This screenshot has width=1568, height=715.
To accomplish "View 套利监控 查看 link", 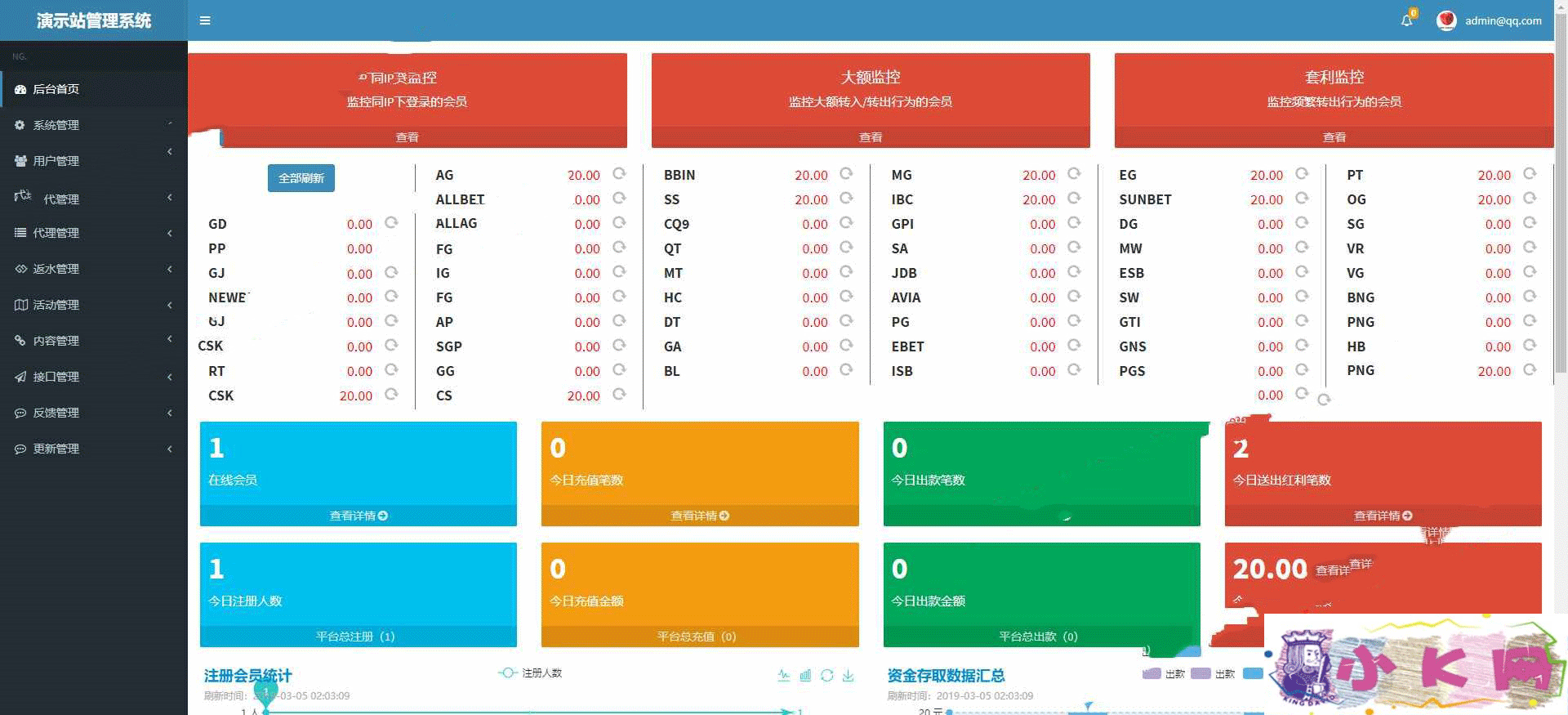I will coord(1334,137).
